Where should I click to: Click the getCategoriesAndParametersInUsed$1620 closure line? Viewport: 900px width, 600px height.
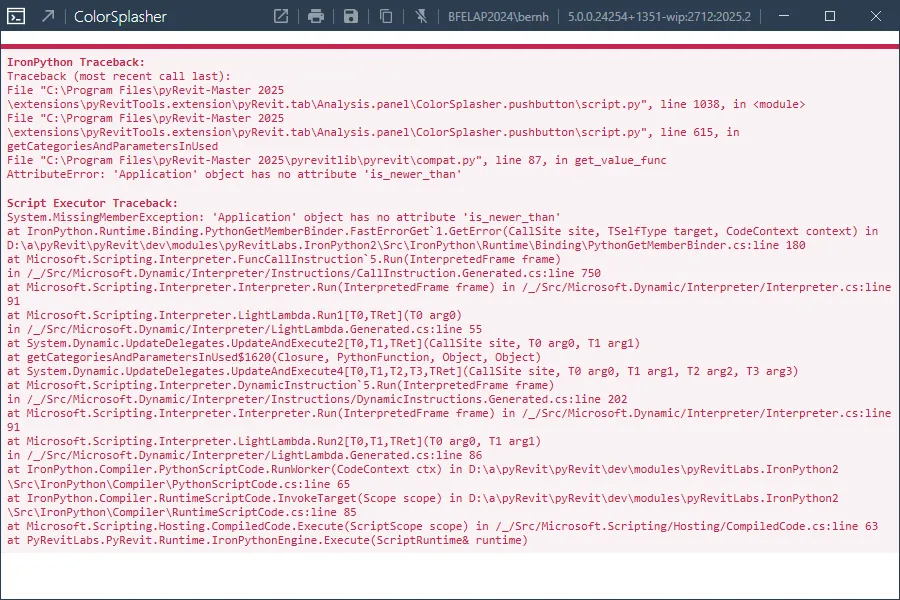click(274, 357)
